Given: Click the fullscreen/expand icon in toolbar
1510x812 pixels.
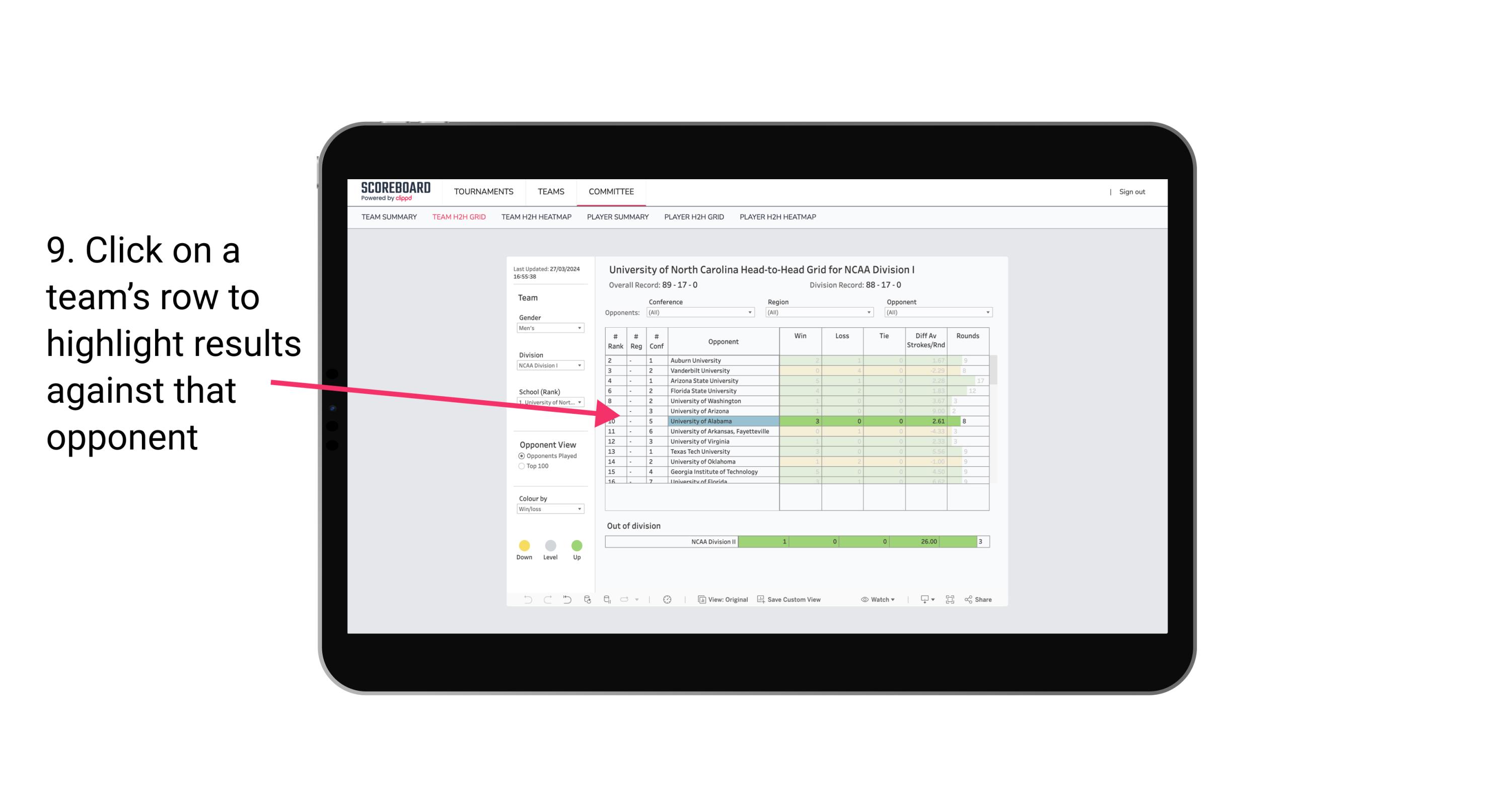Looking at the screenshot, I should coord(950,600).
